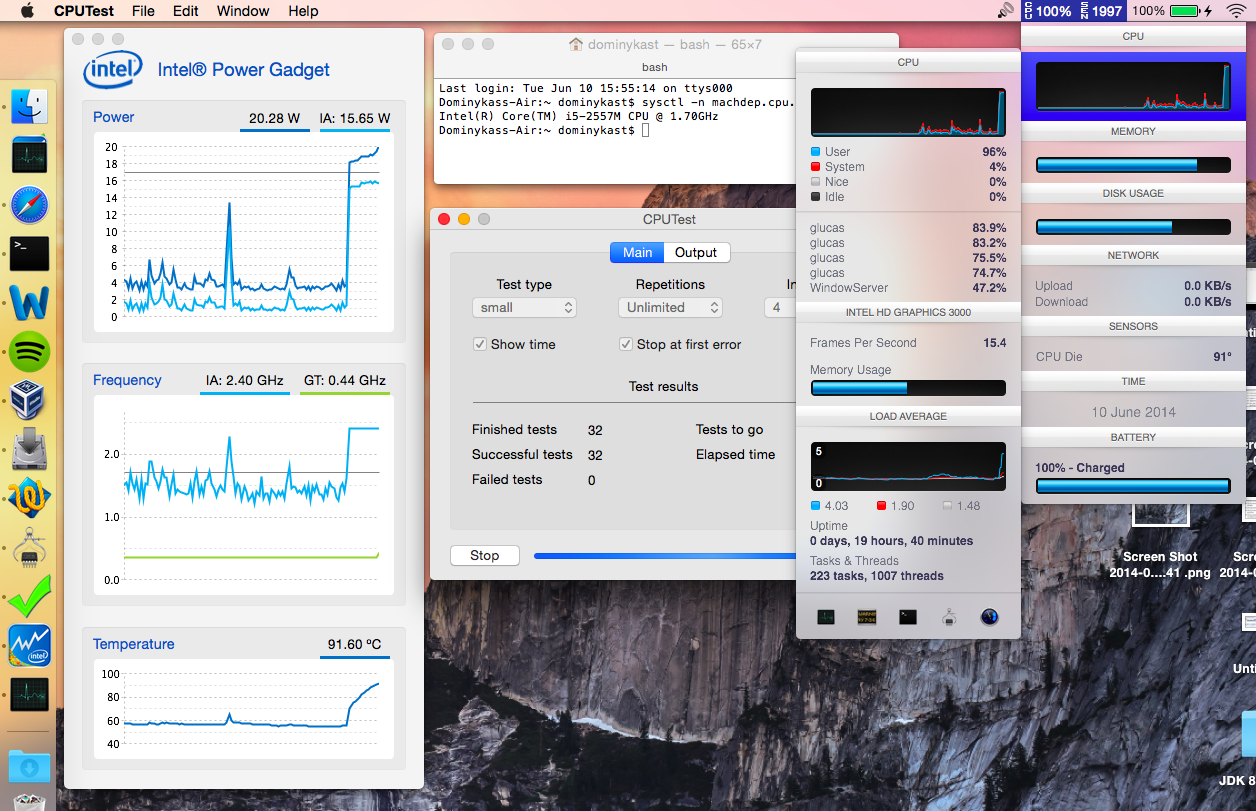Click the CPU history graph in right iStat panel

pyautogui.click(x=1133, y=86)
